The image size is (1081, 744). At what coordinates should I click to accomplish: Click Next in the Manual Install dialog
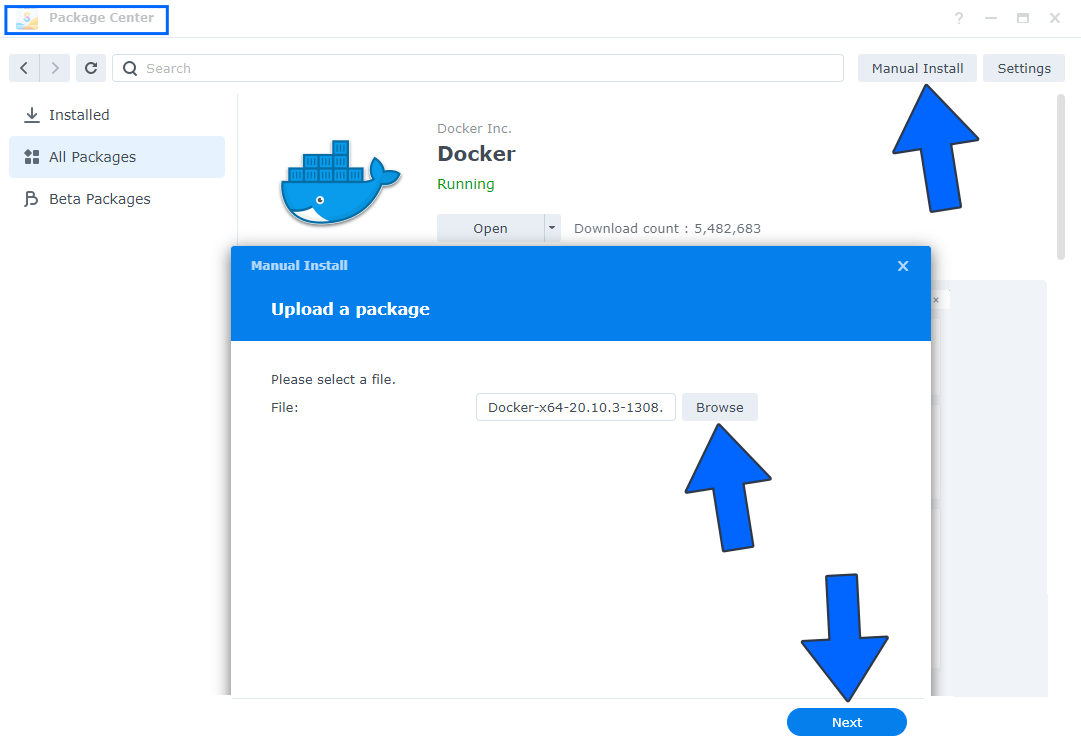(x=847, y=722)
